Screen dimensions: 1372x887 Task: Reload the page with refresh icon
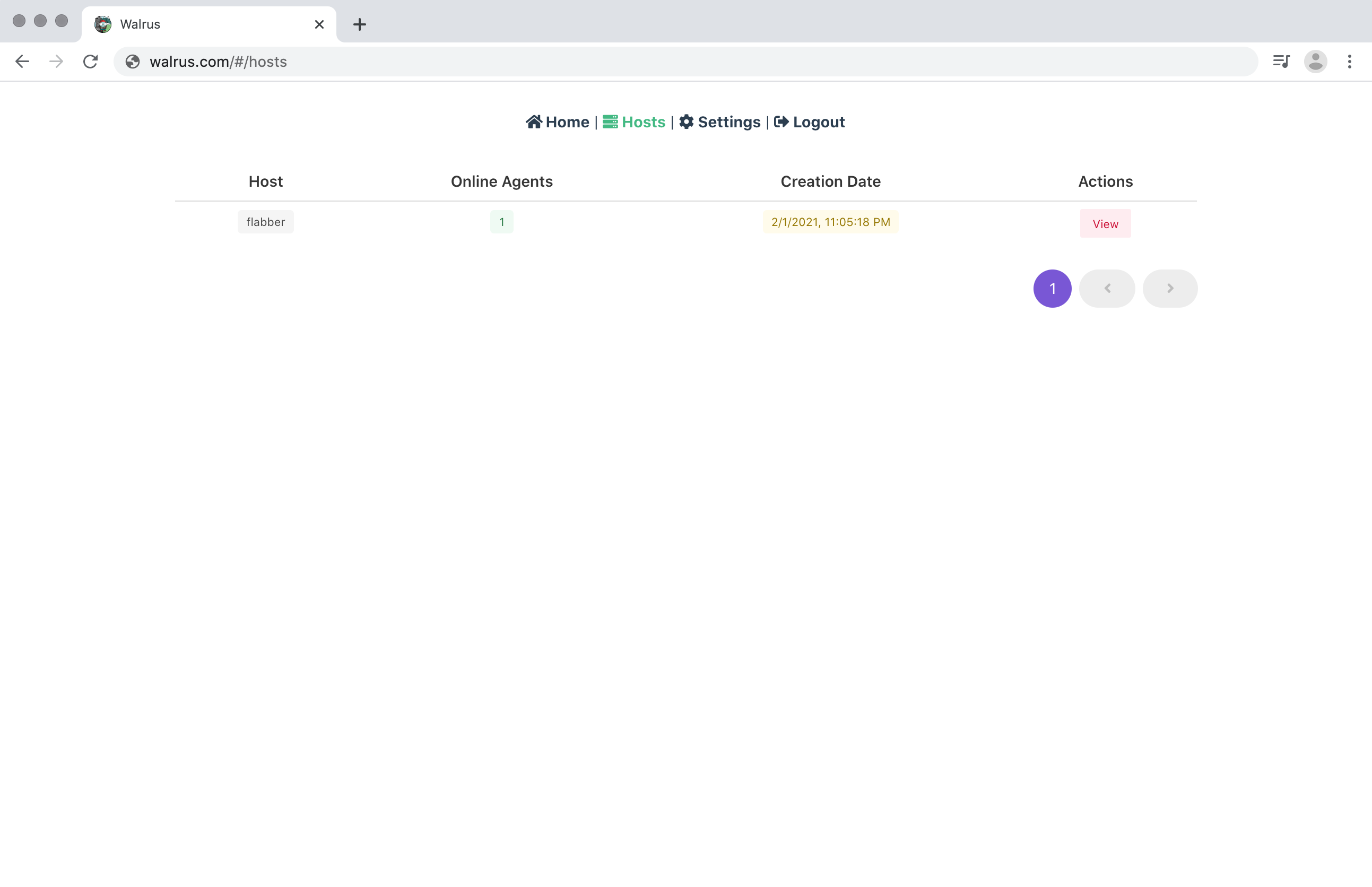[90, 62]
